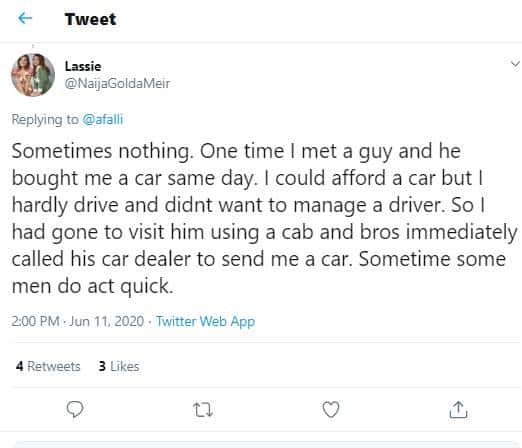The height and width of the screenshot is (448, 522).
Task: Click the word 'Retweets' in stats row
Action: click(54, 366)
